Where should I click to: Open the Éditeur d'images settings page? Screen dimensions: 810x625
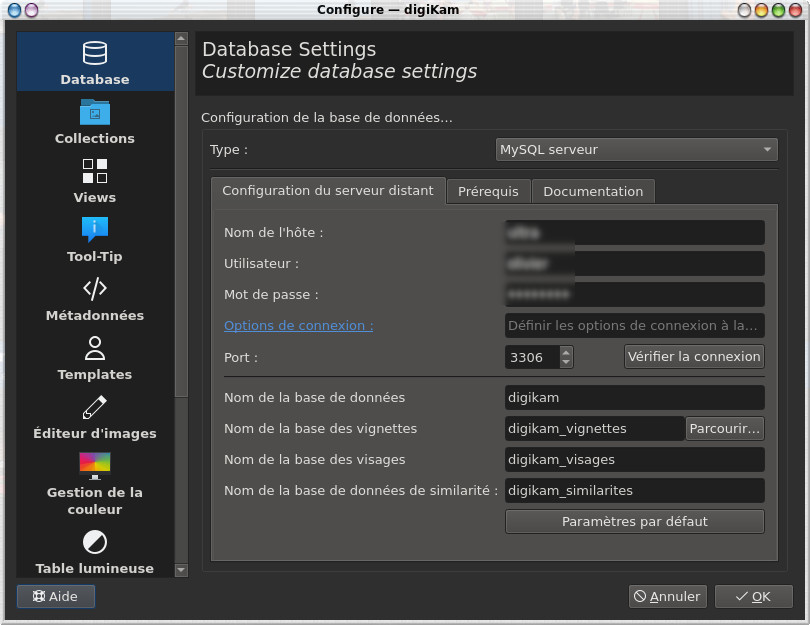tap(95, 416)
